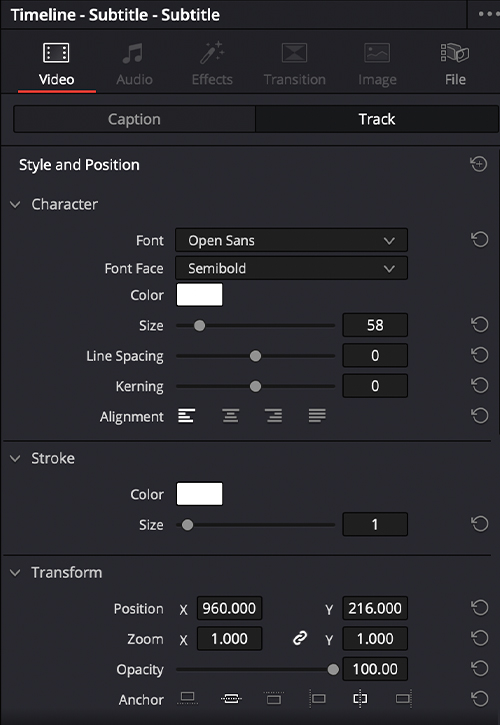The height and width of the screenshot is (725, 500).
Task: Set alignment to center
Action: click(230, 416)
